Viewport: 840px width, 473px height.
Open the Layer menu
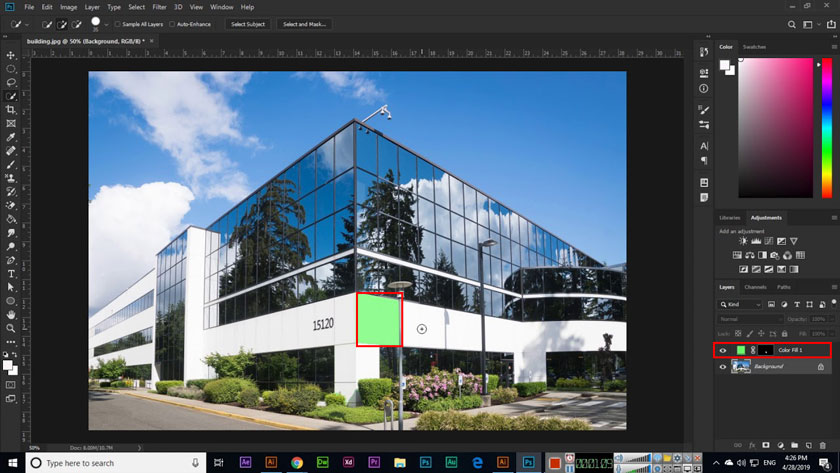coord(92,7)
